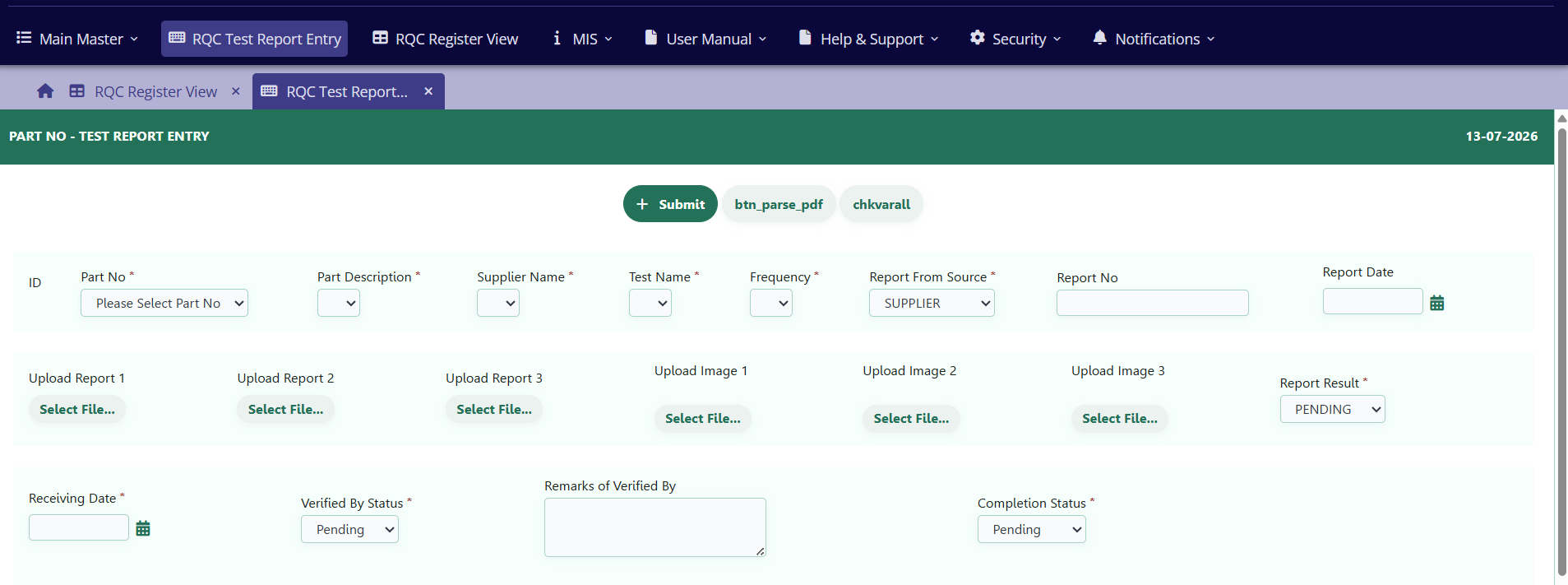Click the btn_parse_pdf button
The height and width of the screenshot is (585, 1568).
[x=779, y=204]
